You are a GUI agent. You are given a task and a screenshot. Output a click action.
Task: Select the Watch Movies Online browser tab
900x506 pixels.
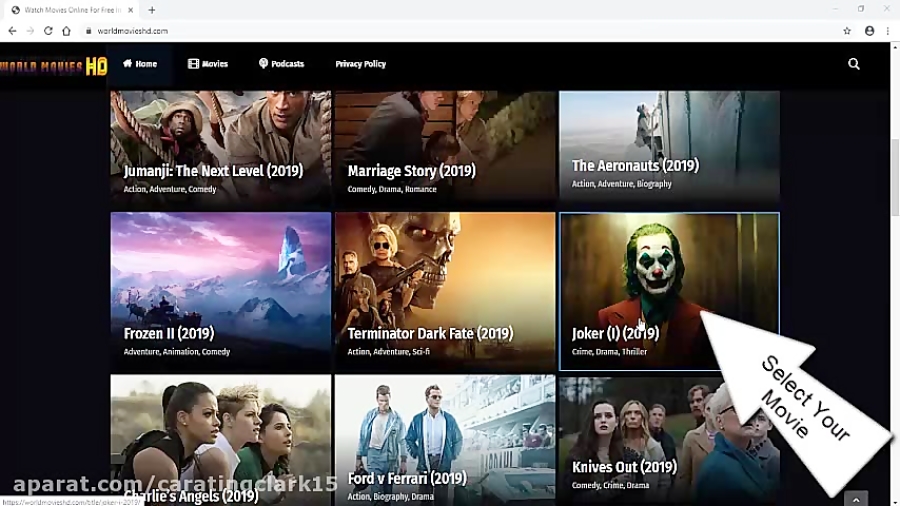click(73, 10)
